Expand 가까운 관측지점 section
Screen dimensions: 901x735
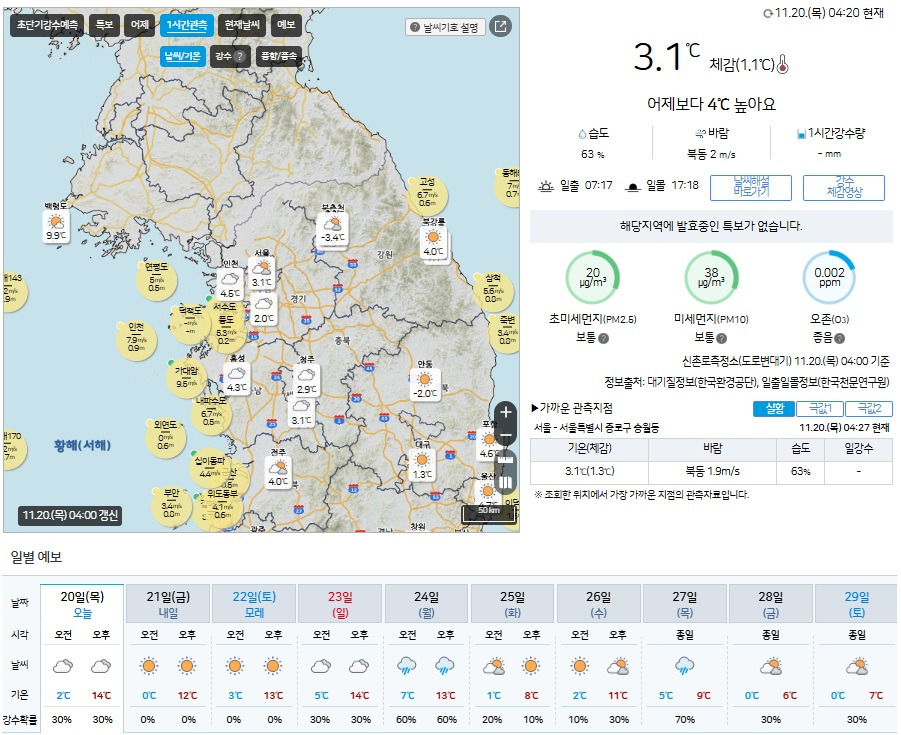click(572, 408)
